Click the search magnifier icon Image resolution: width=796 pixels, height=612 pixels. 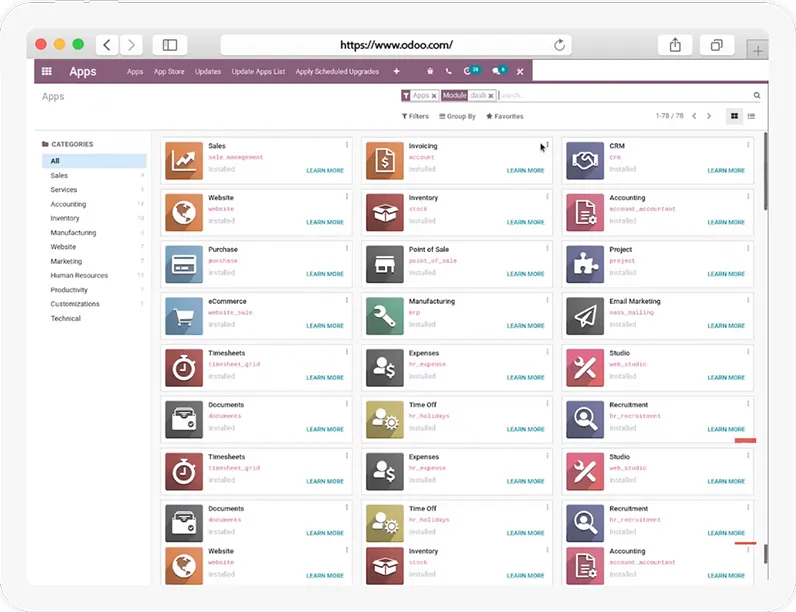[x=757, y=95]
